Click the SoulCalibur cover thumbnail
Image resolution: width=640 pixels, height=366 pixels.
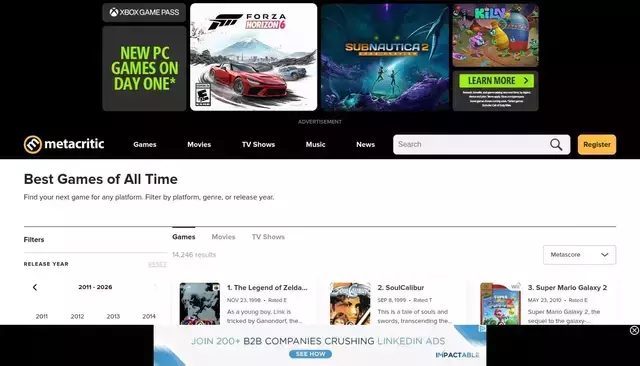(x=350, y=304)
